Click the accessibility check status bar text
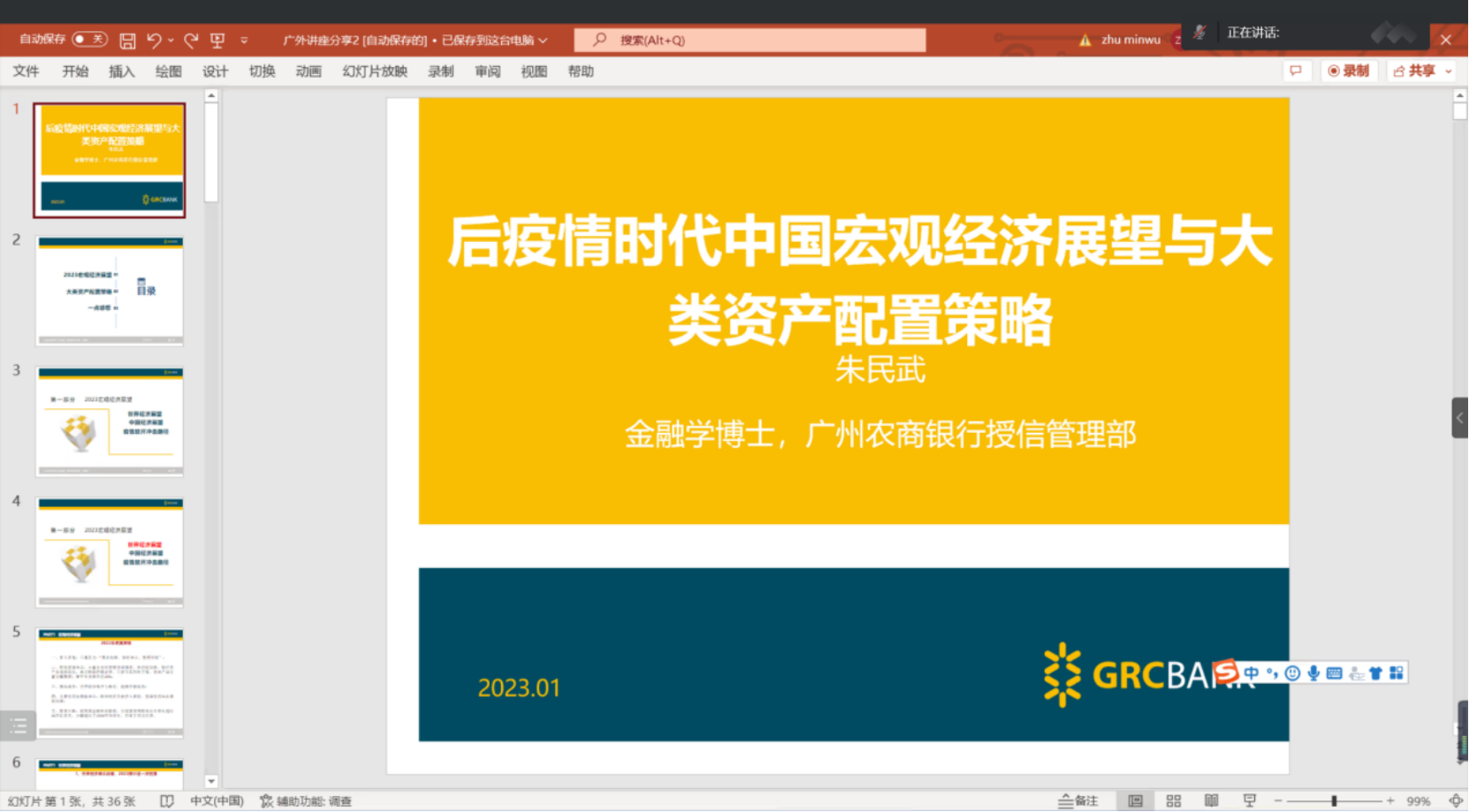The image size is (1469, 812). [x=306, y=801]
